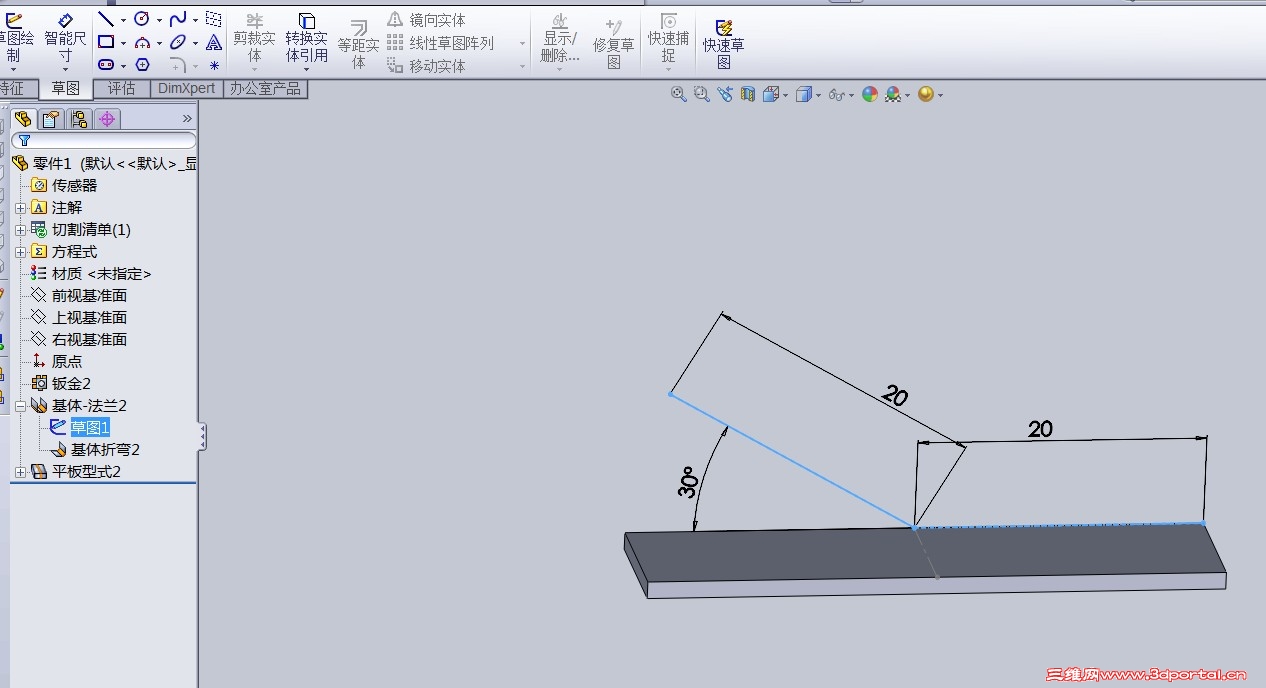This screenshot has height=688, width=1266.
Task: Click the Trim Entities (剪裁实体) tool
Action: pos(255,38)
